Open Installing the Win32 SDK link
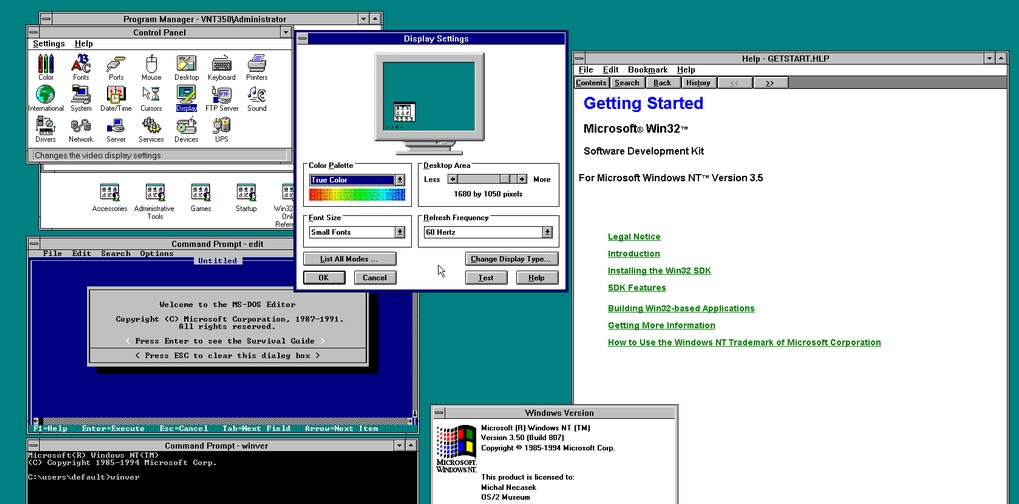Screen dimensions: 1019x504 659,270
